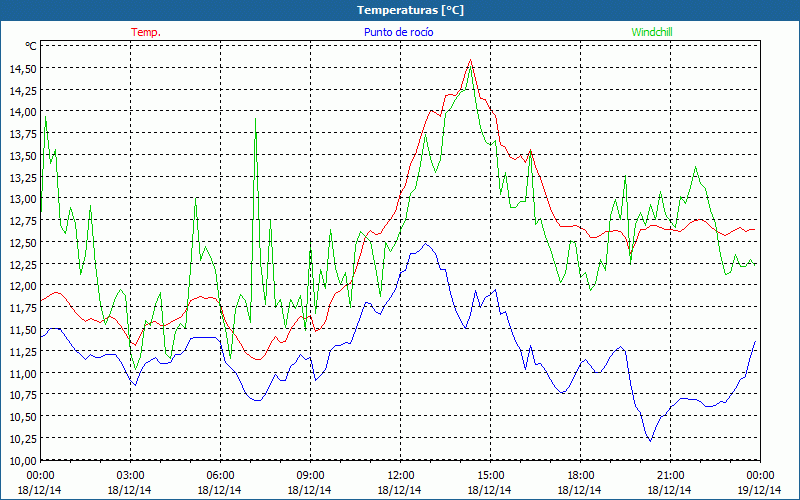800x500 pixels.
Task: Click the 11,25 y-axis value
Action: (x=22, y=351)
